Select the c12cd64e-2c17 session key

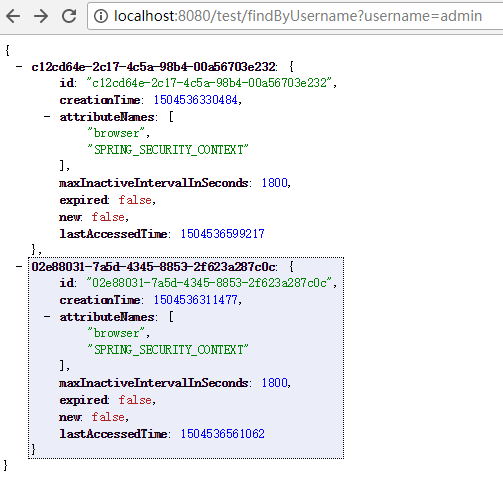153,67
